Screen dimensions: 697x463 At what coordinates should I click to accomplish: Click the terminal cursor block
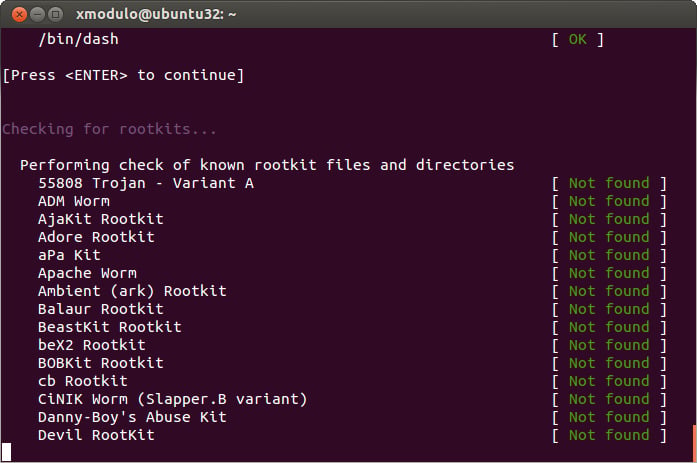(6, 452)
